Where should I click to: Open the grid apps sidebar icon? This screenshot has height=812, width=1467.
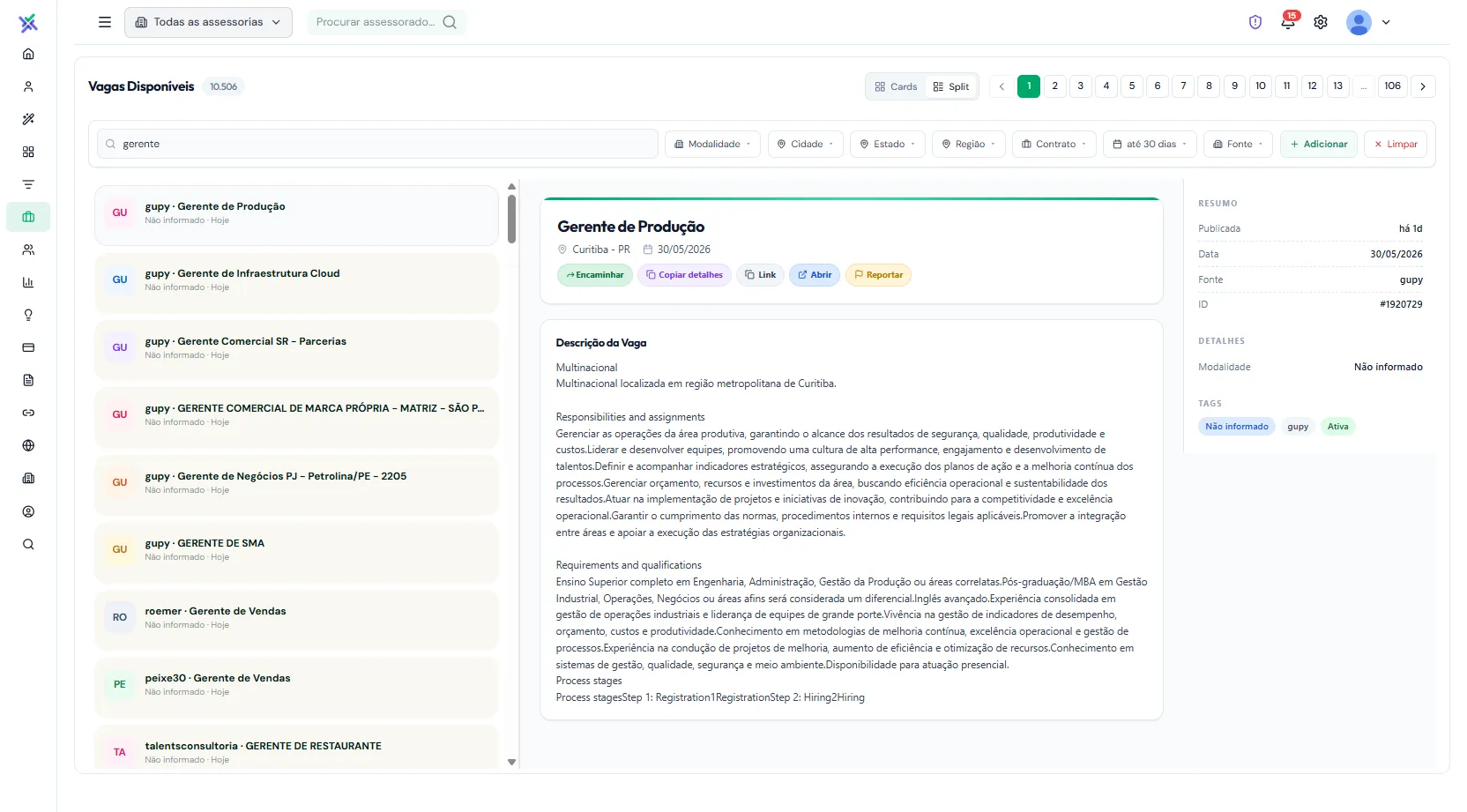pos(28,152)
